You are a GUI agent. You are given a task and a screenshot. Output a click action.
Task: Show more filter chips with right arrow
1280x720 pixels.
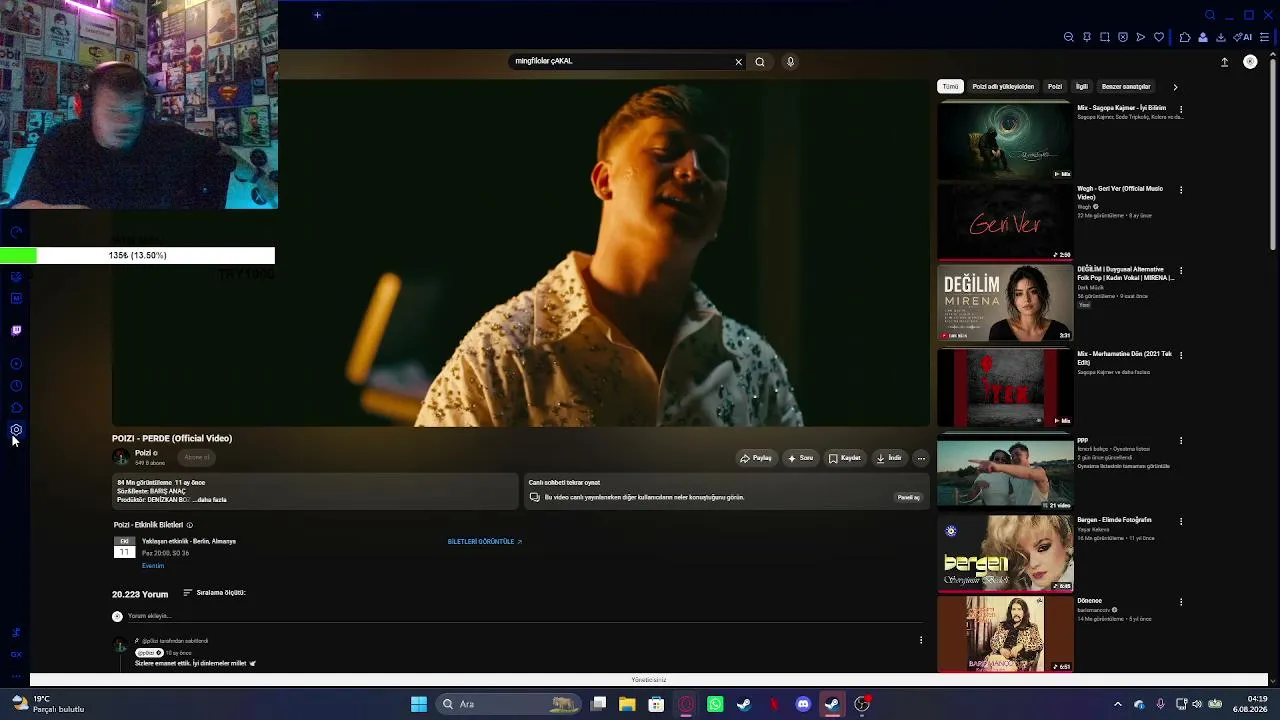point(1175,87)
